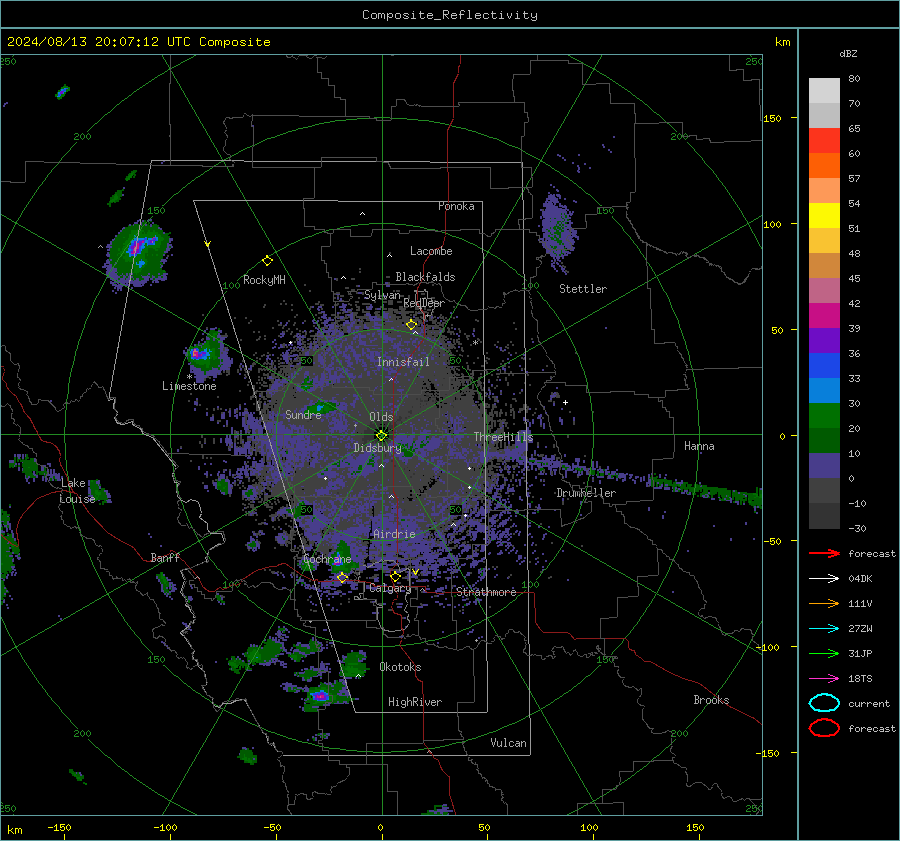Click the dBZ legend heading
Screen dimensions: 900x841
pyautogui.click(x=848, y=53)
